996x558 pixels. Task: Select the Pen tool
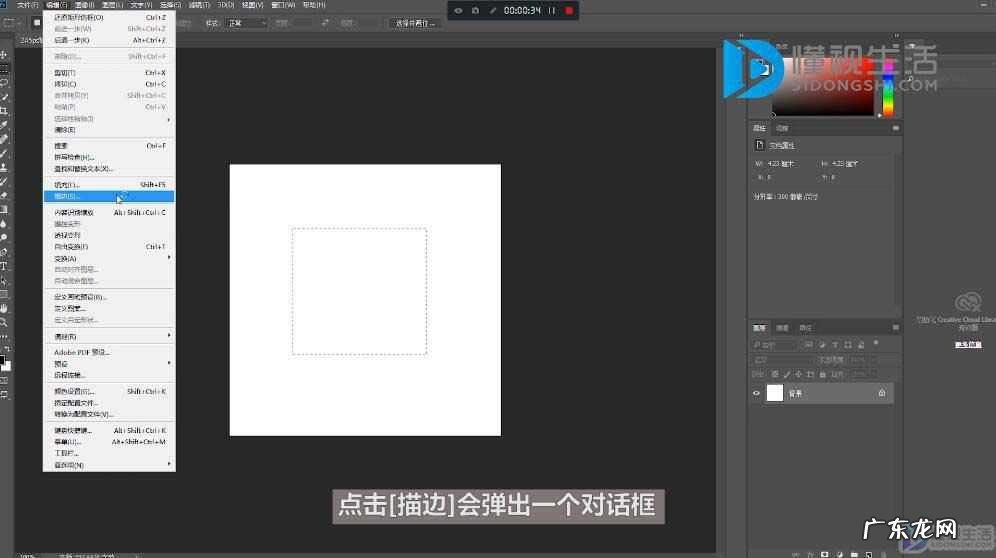(4, 252)
